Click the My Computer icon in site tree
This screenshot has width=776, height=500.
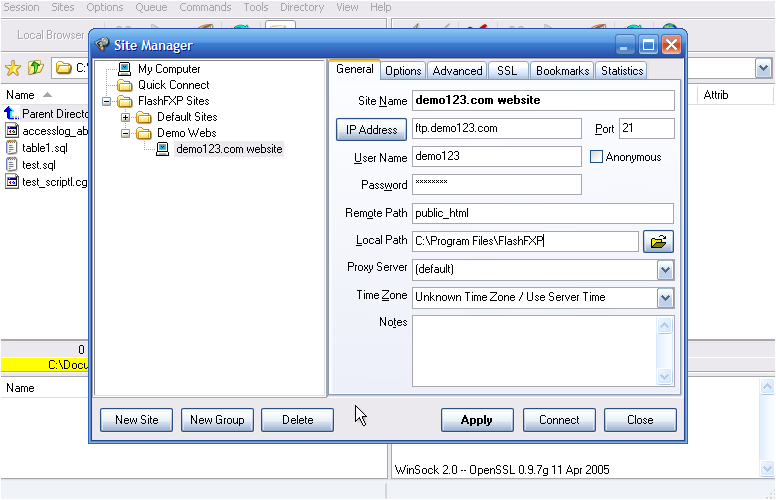[x=125, y=69]
